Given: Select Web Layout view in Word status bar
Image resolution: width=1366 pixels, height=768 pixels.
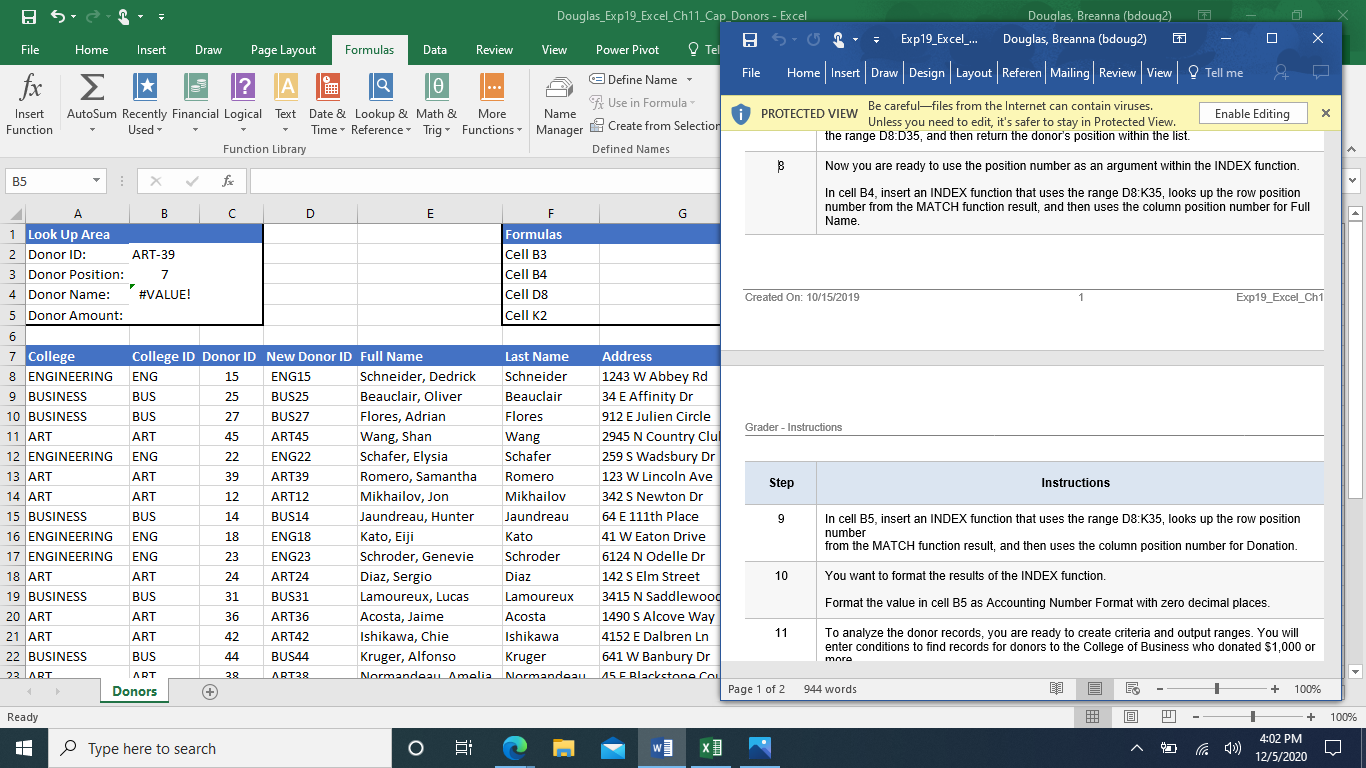Looking at the screenshot, I should click(1133, 689).
